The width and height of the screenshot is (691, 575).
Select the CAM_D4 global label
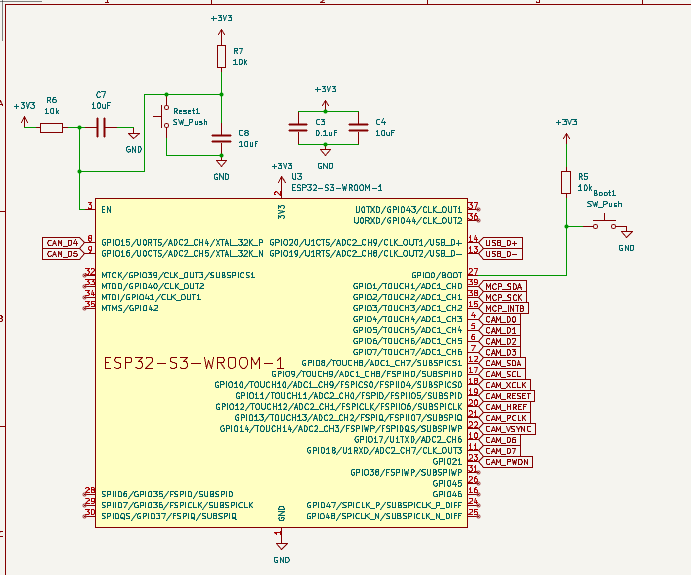tap(63, 243)
